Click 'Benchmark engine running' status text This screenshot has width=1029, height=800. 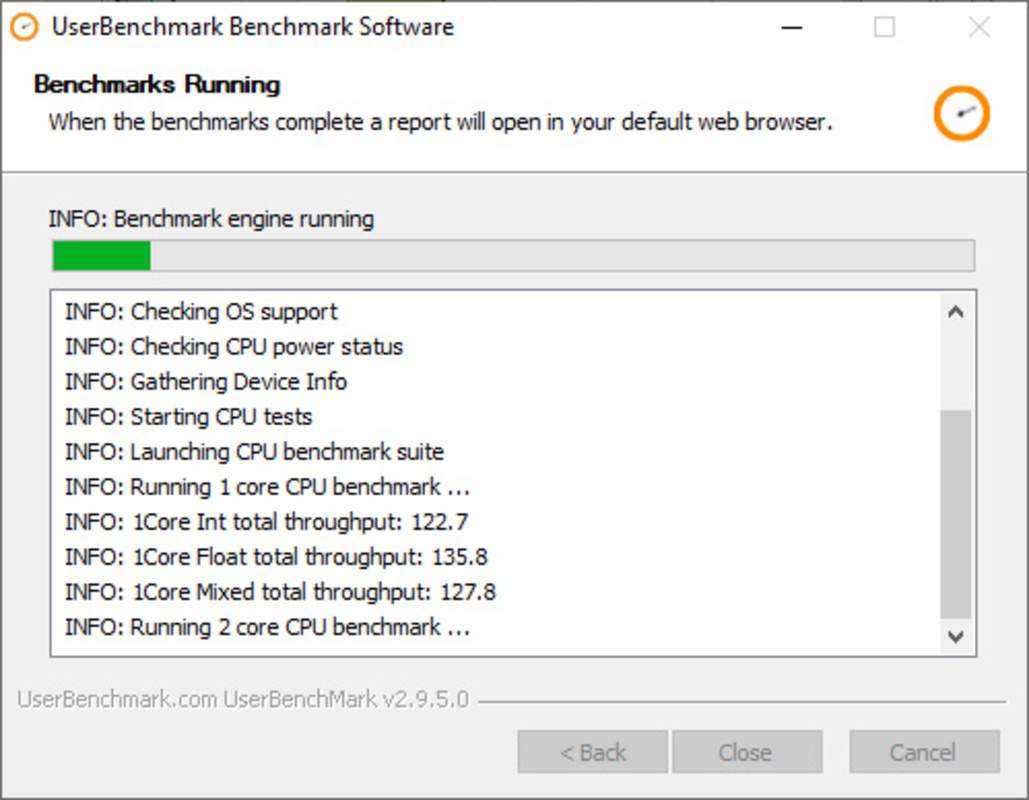(x=211, y=219)
